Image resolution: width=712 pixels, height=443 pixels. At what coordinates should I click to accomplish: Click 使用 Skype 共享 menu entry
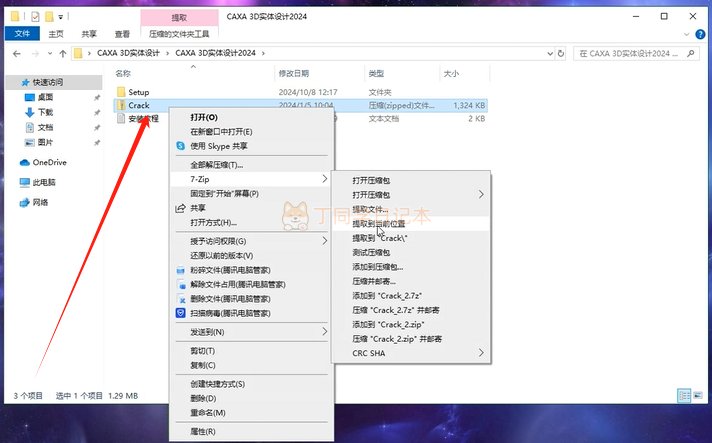pos(218,146)
